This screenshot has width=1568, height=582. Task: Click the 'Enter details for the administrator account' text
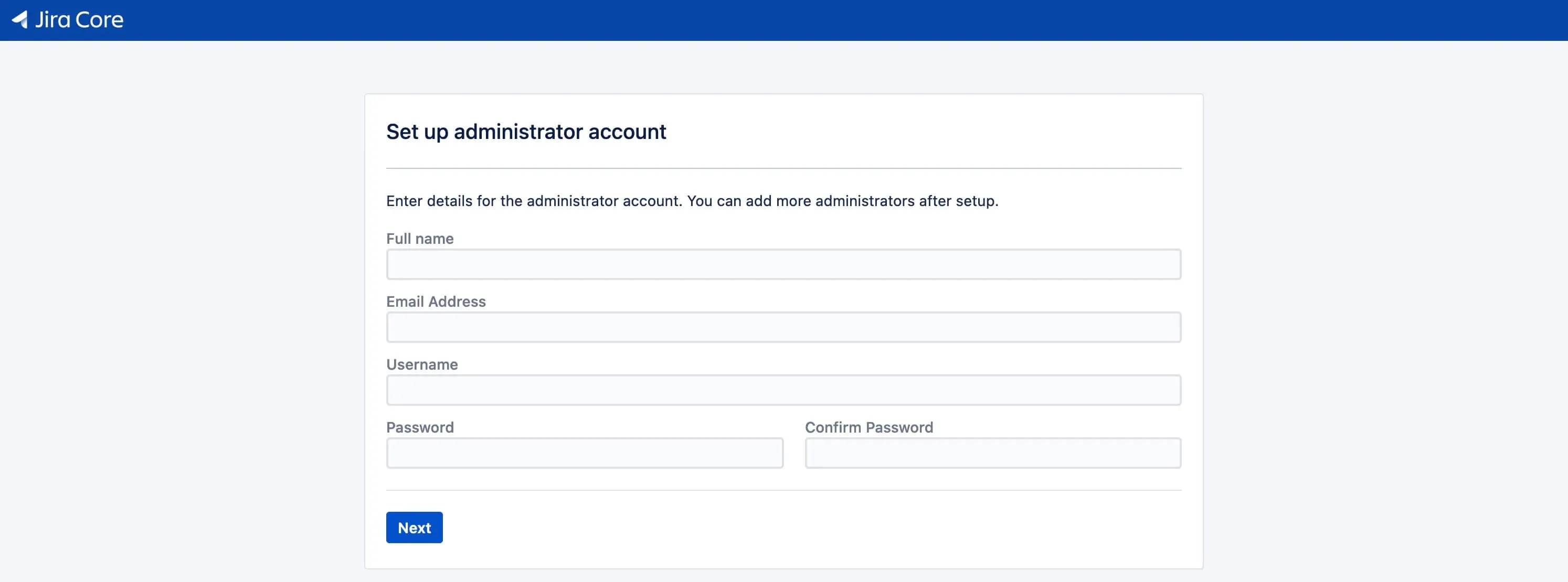coord(692,201)
